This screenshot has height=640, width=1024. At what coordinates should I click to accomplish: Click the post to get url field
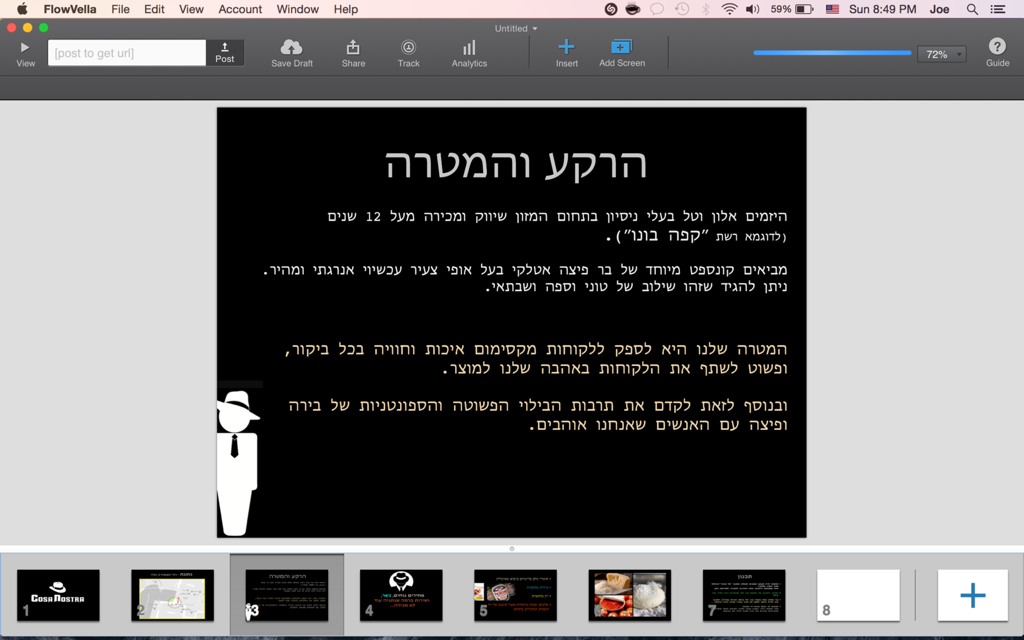click(x=127, y=53)
